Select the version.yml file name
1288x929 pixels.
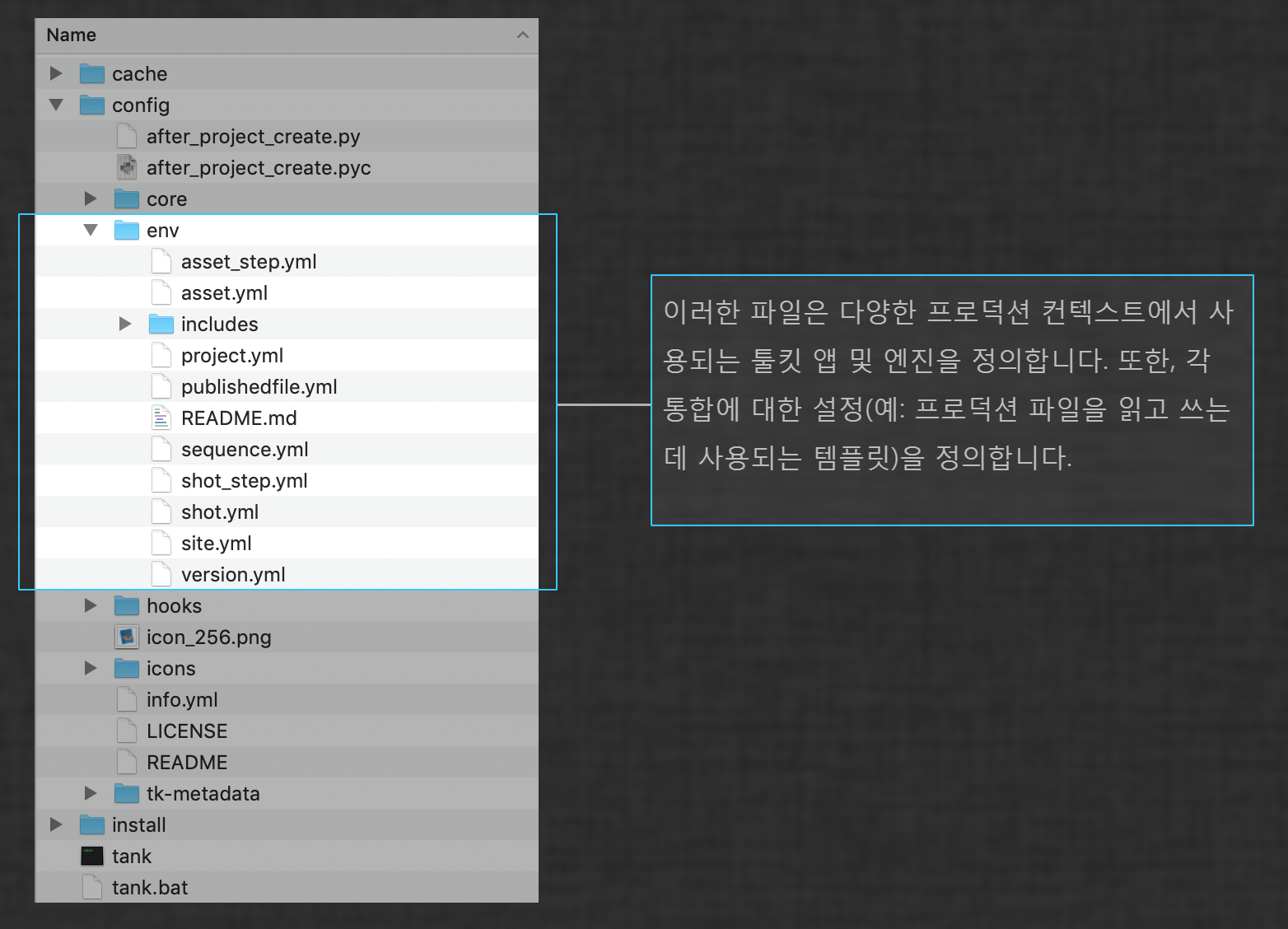coord(233,575)
